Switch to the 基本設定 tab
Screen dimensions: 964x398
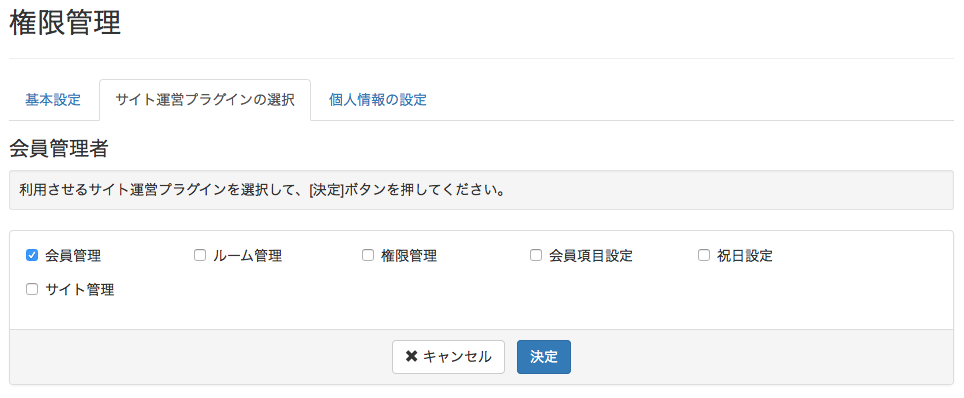(x=53, y=100)
